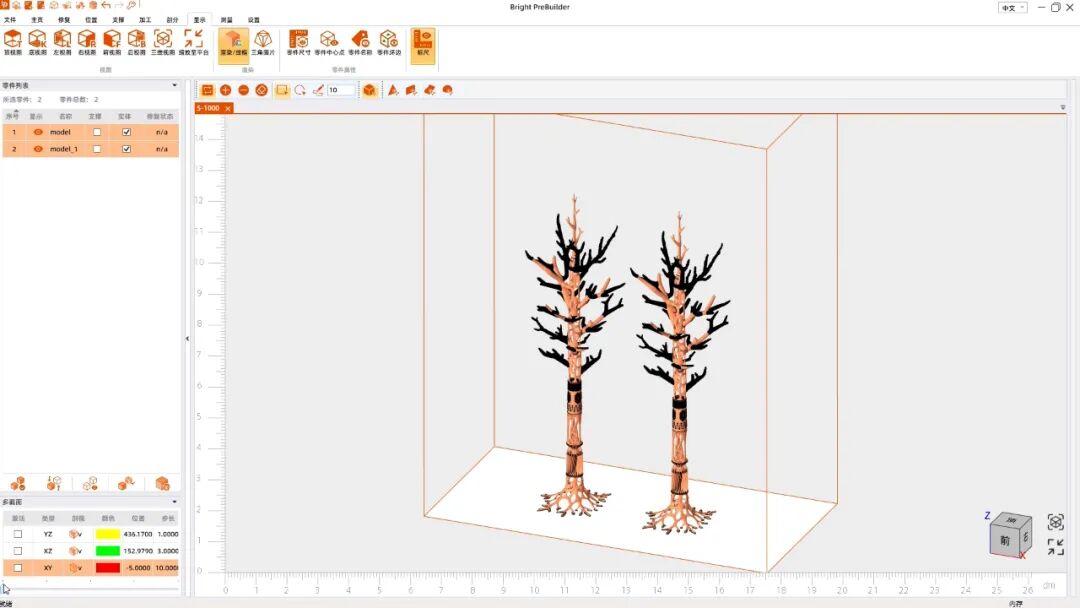1080x608 pixels.
Task: Select the triangle facets (三角面片) render mode
Action: (x=262, y=40)
